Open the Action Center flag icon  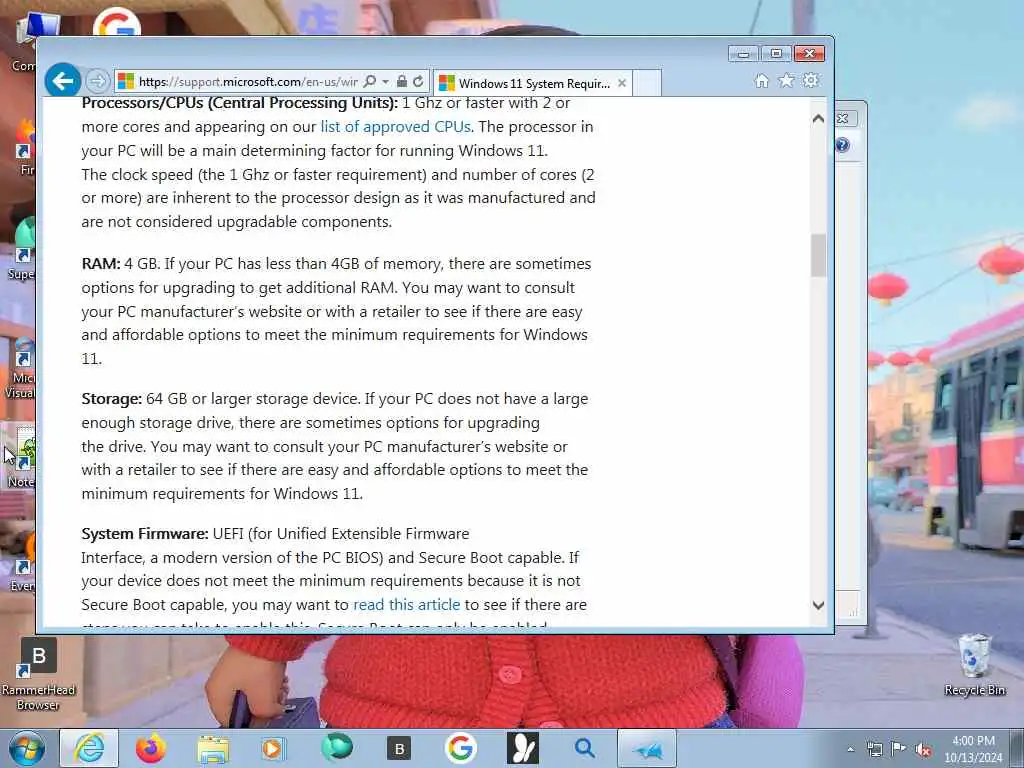click(899, 749)
